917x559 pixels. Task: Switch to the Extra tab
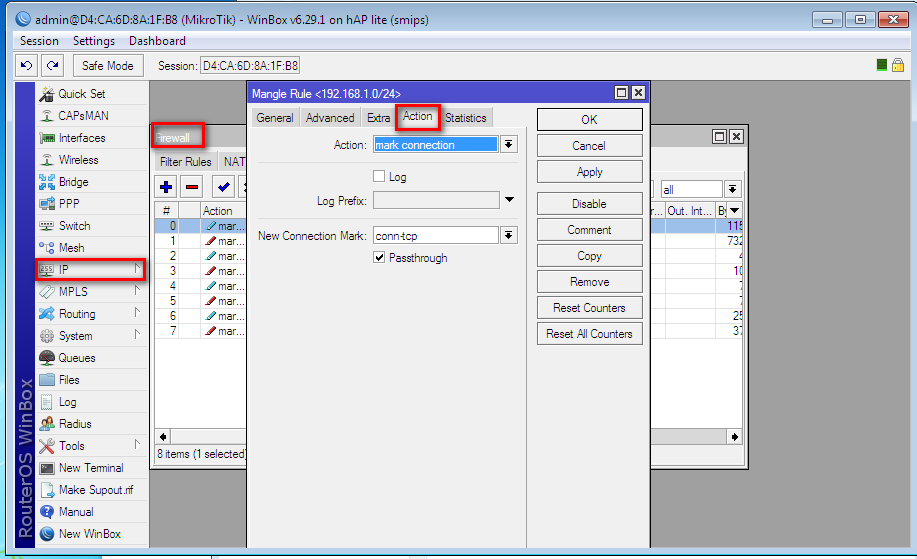(378, 118)
